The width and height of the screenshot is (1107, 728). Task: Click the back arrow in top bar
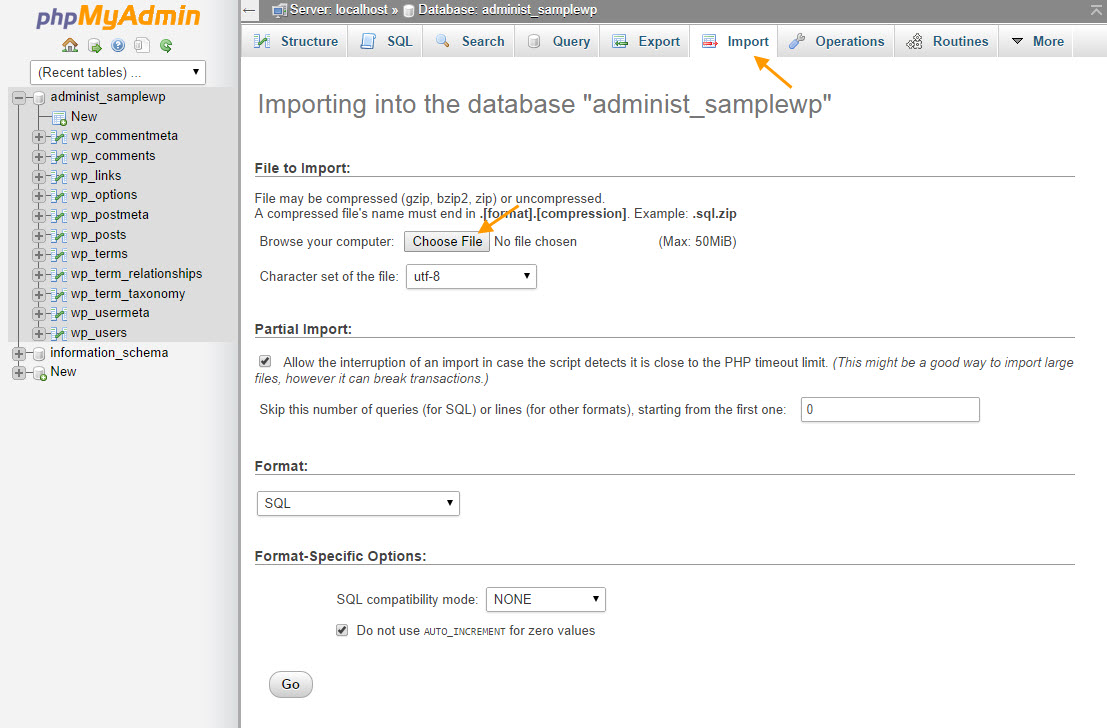coord(249,10)
